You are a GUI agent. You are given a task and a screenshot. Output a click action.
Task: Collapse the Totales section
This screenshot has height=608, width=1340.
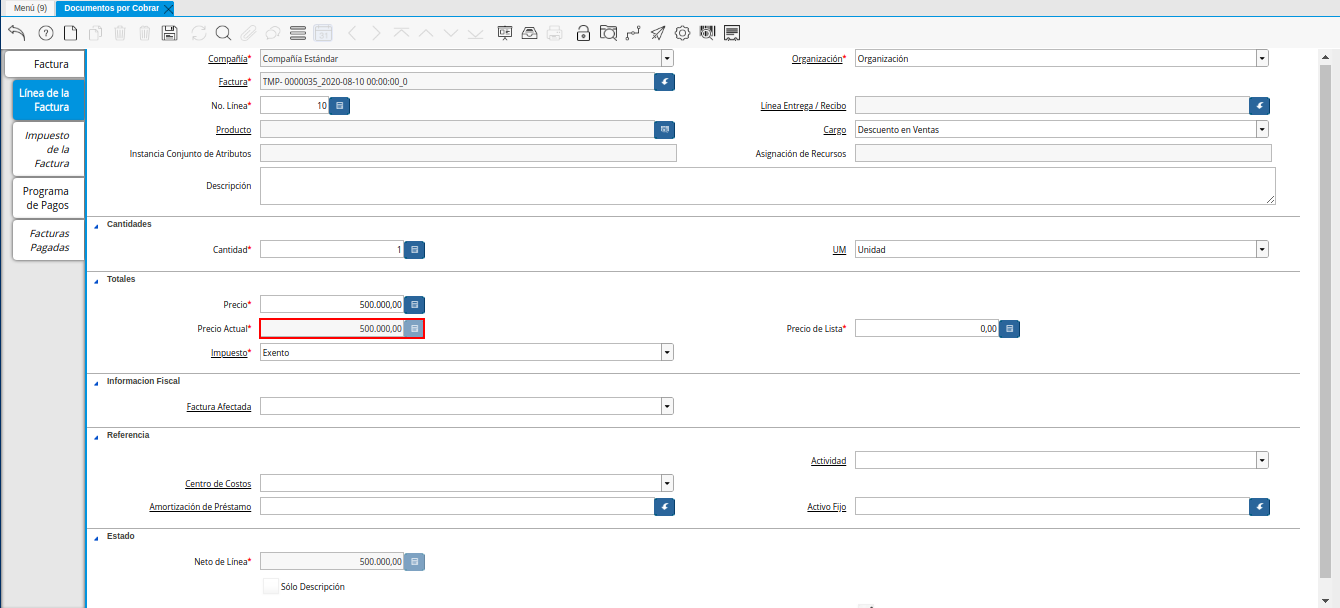click(97, 280)
